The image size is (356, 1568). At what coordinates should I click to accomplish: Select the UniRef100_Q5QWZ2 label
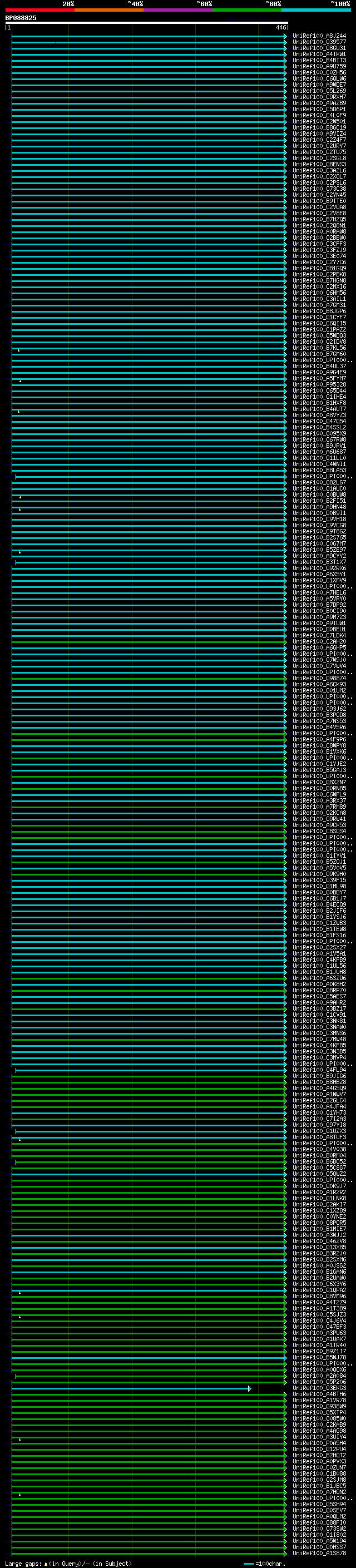point(319,1174)
